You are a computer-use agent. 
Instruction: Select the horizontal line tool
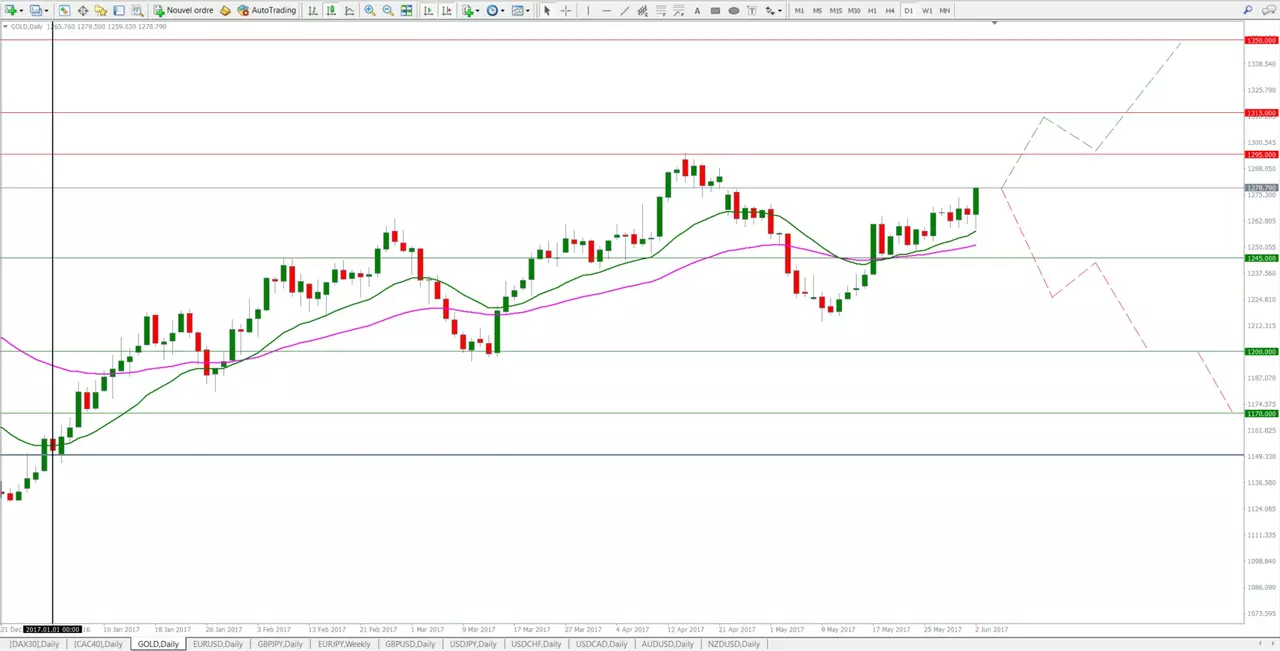pyautogui.click(x=607, y=10)
